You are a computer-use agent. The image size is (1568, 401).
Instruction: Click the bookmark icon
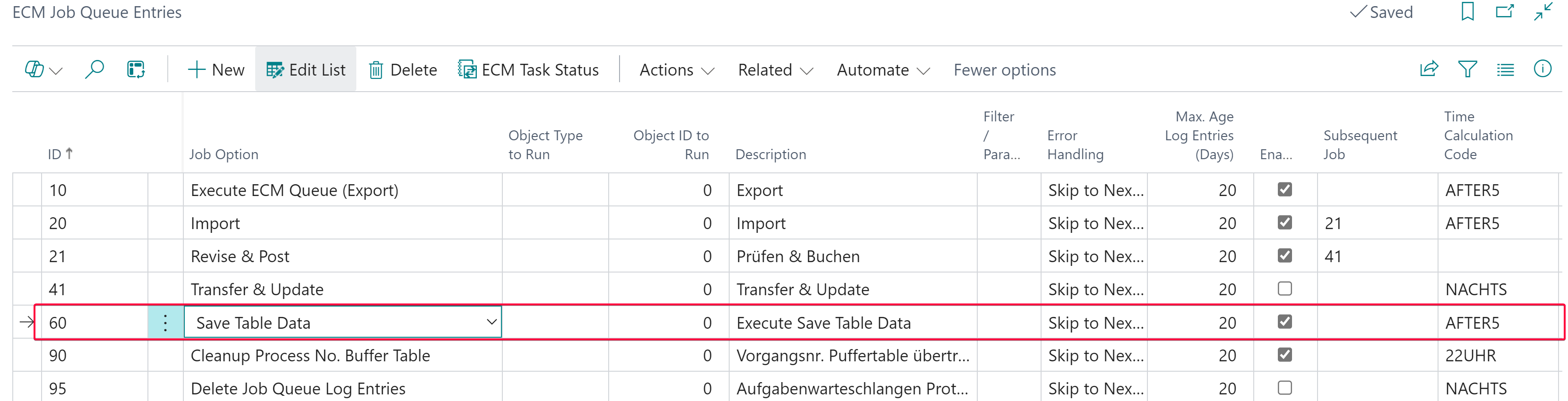click(x=1467, y=11)
